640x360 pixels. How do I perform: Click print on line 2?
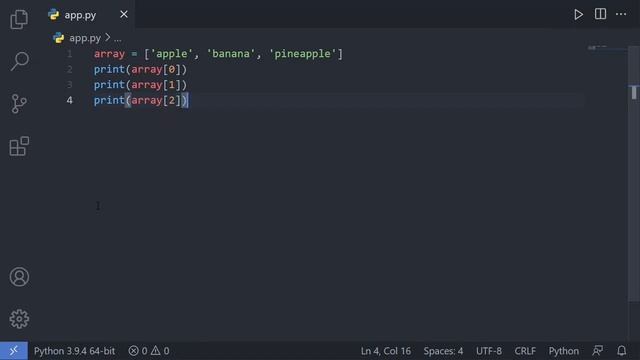[109, 69]
